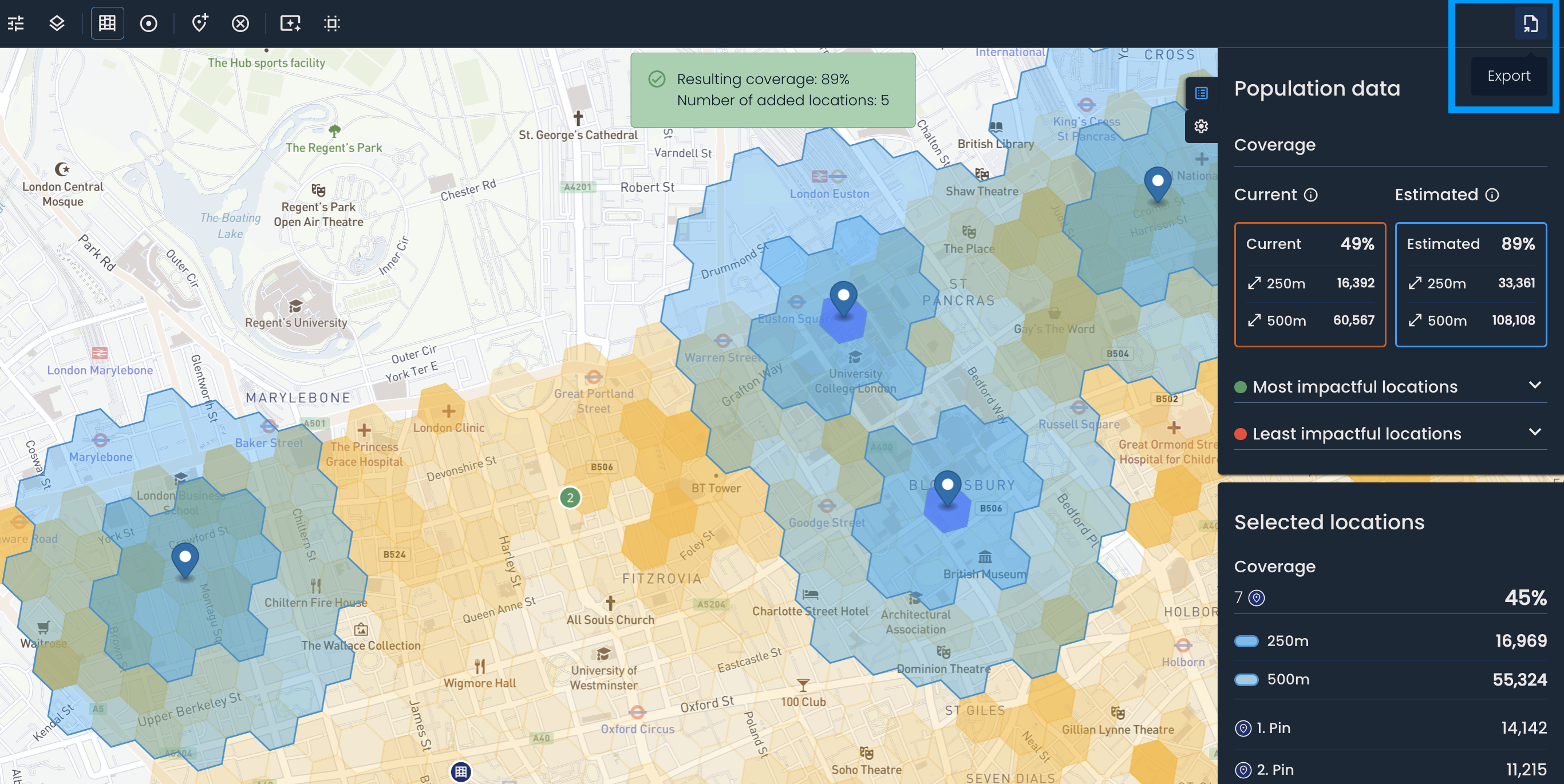Click the info icon beside Estimated
Viewport: 1564px width, 784px height.
tap(1492, 195)
